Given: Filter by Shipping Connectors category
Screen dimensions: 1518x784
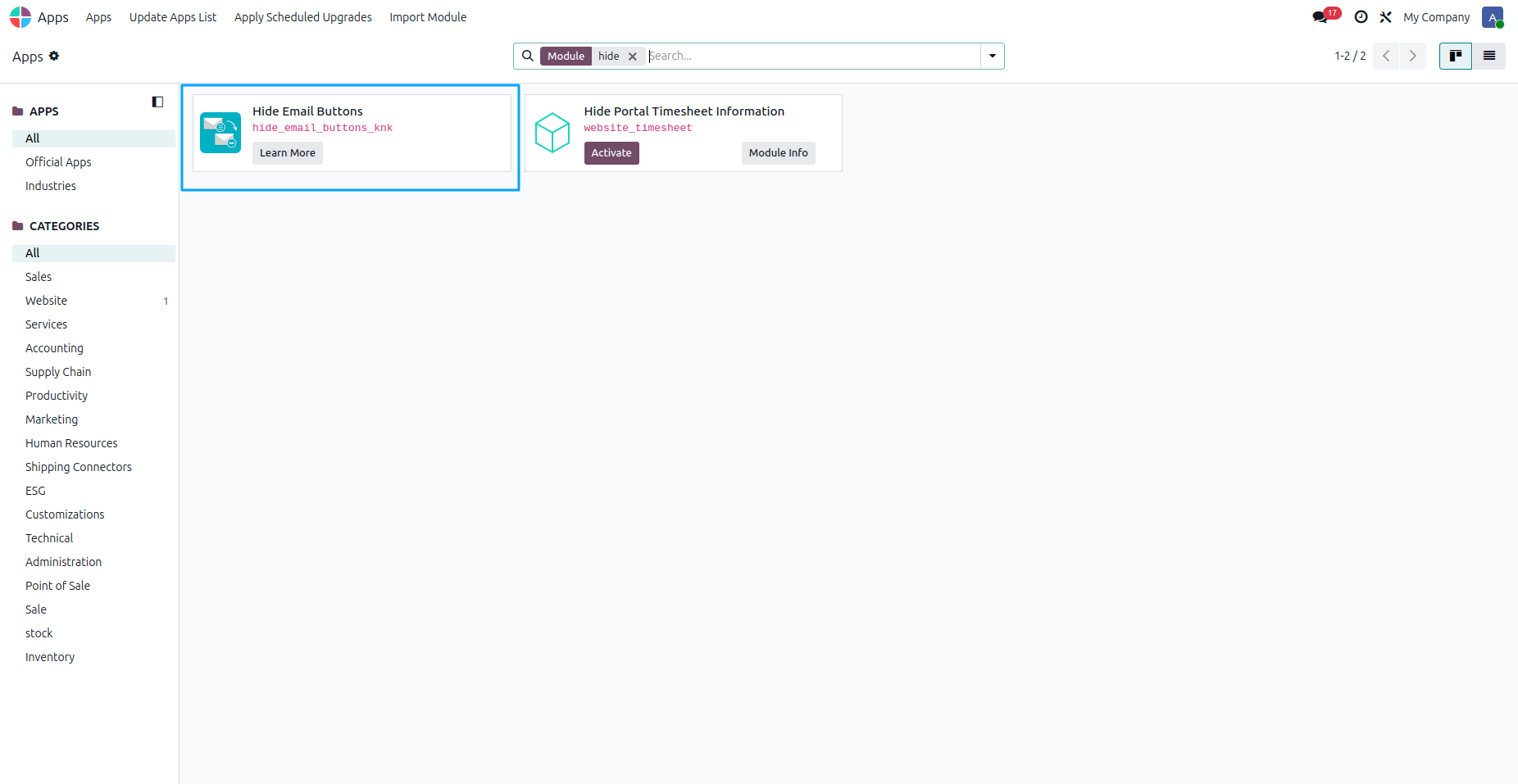Looking at the screenshot, I should (x=94, y=467).
